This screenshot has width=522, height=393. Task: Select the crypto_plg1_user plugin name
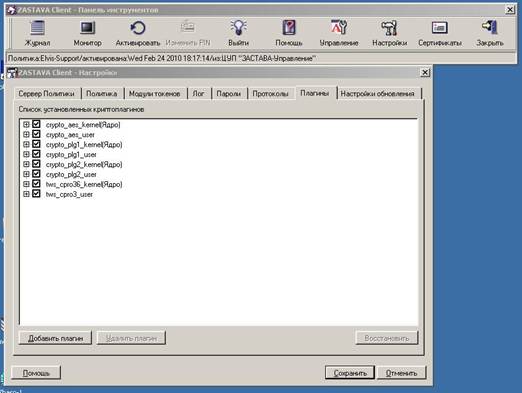click(x=71, y=155)
